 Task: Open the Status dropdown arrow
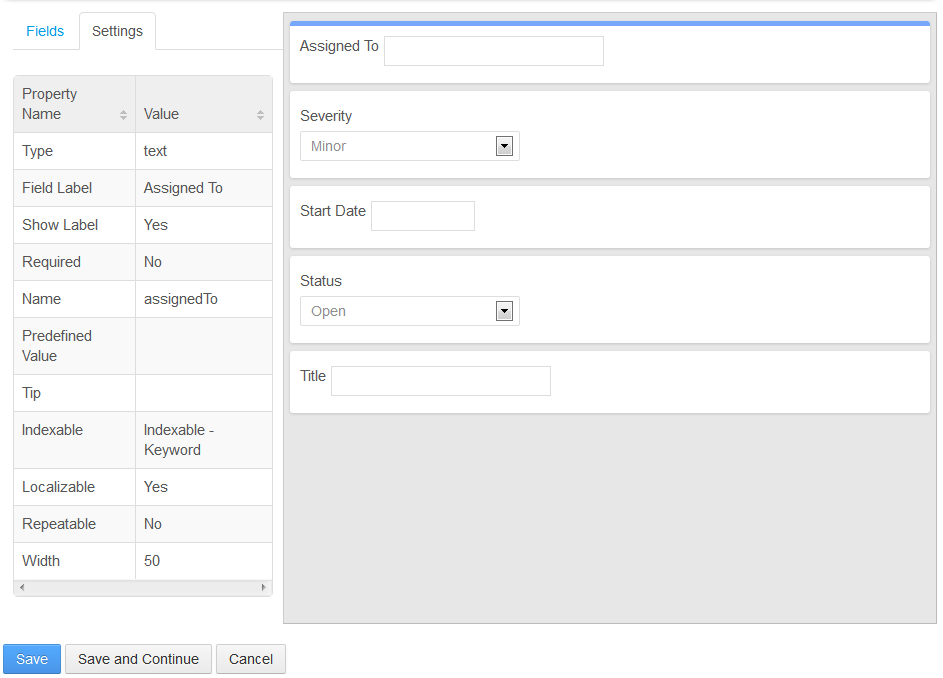(x=504, y=311)
